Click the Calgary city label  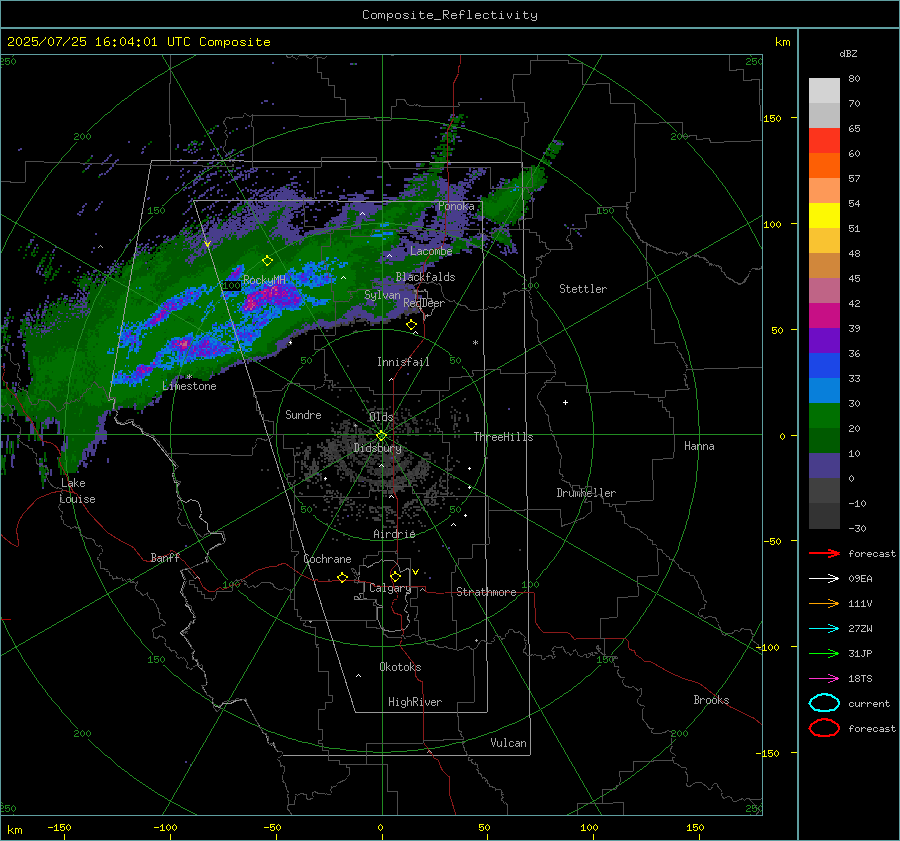pyautogui.click(x=390, y=588)
